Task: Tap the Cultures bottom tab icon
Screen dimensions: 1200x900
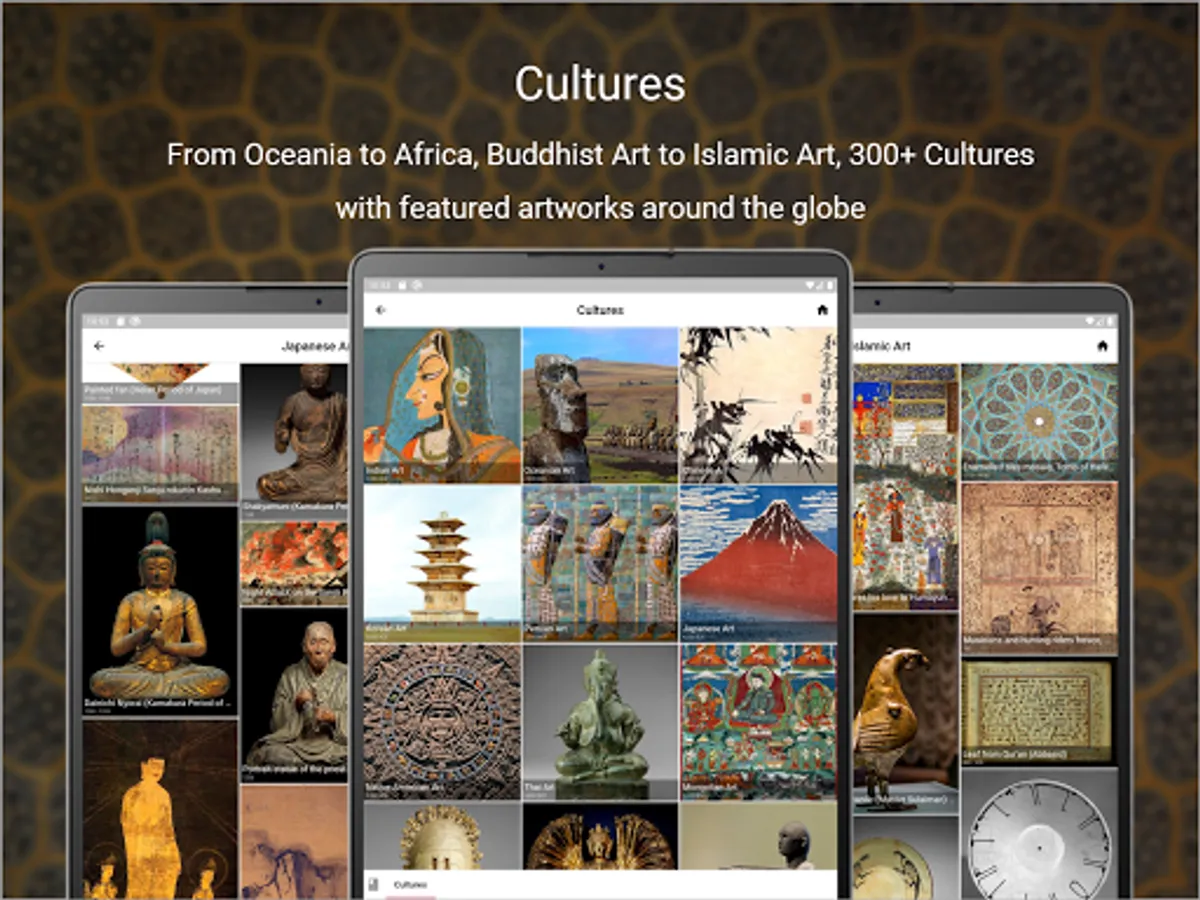Action: (x=373, y=884)
